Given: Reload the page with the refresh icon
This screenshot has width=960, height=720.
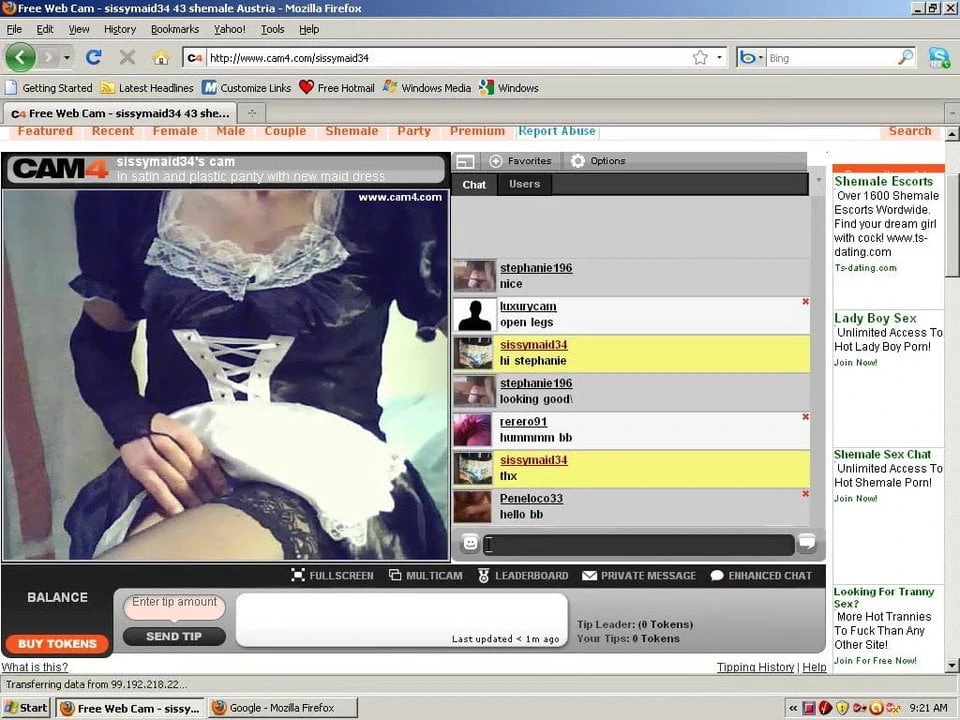Looking at the screenshot, I should (x=94, y=57).
